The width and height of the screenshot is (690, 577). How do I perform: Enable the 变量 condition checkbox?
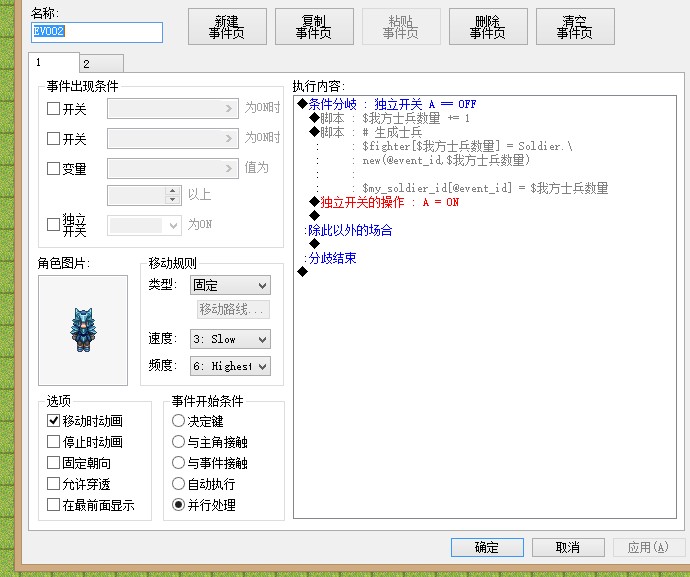click(x=53, y=168)
